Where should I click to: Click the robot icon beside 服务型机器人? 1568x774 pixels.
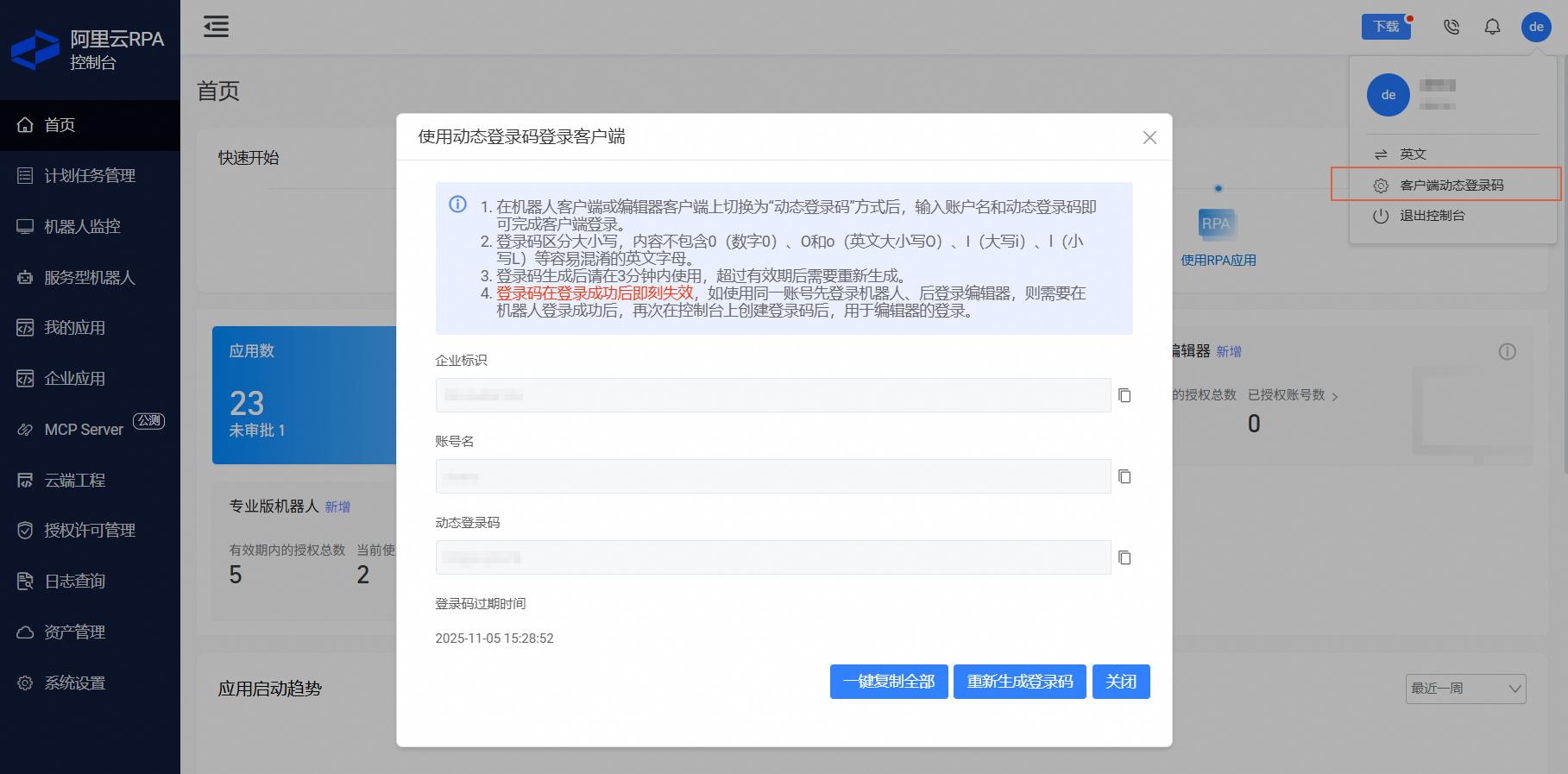click(x=25, y=278)
